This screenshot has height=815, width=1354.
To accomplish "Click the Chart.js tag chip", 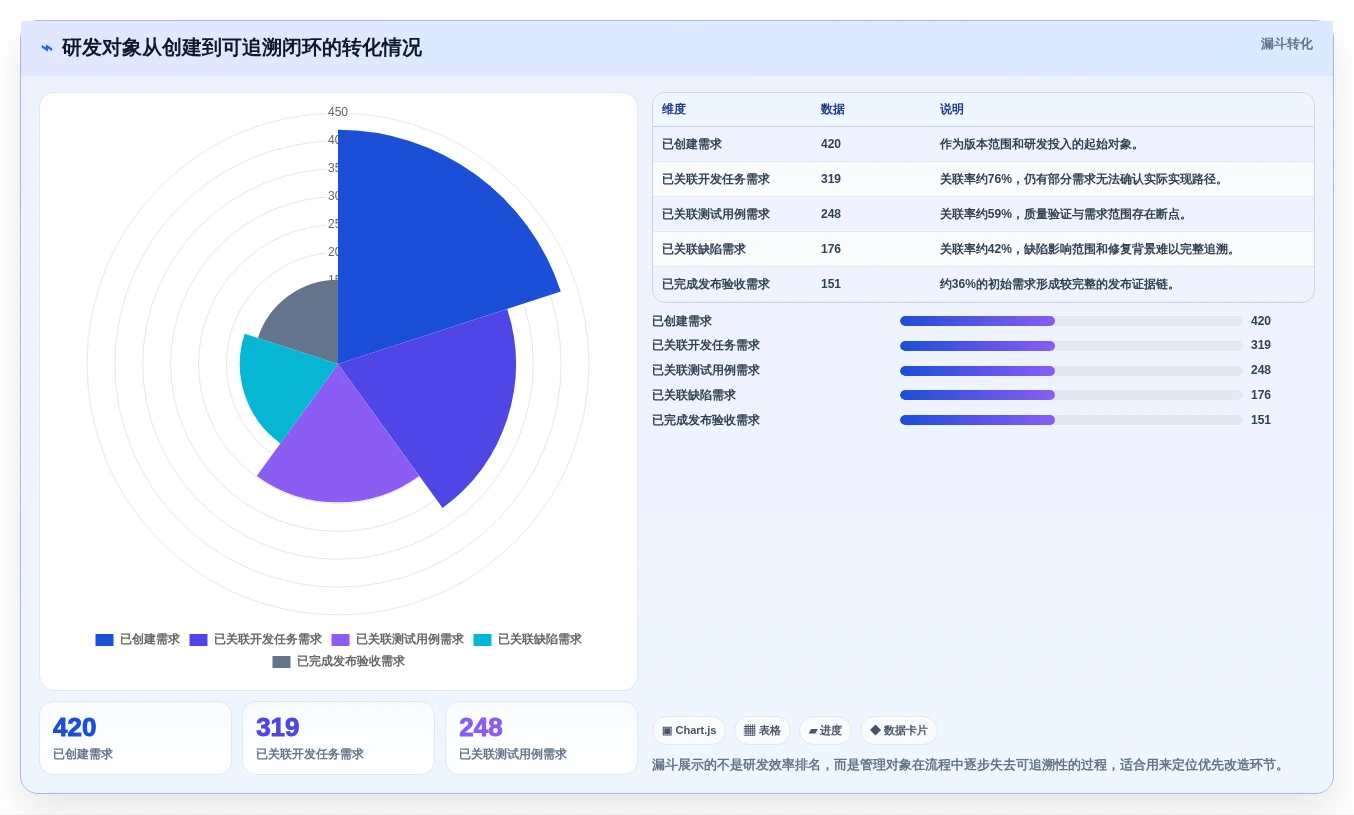I will point(689,731).
